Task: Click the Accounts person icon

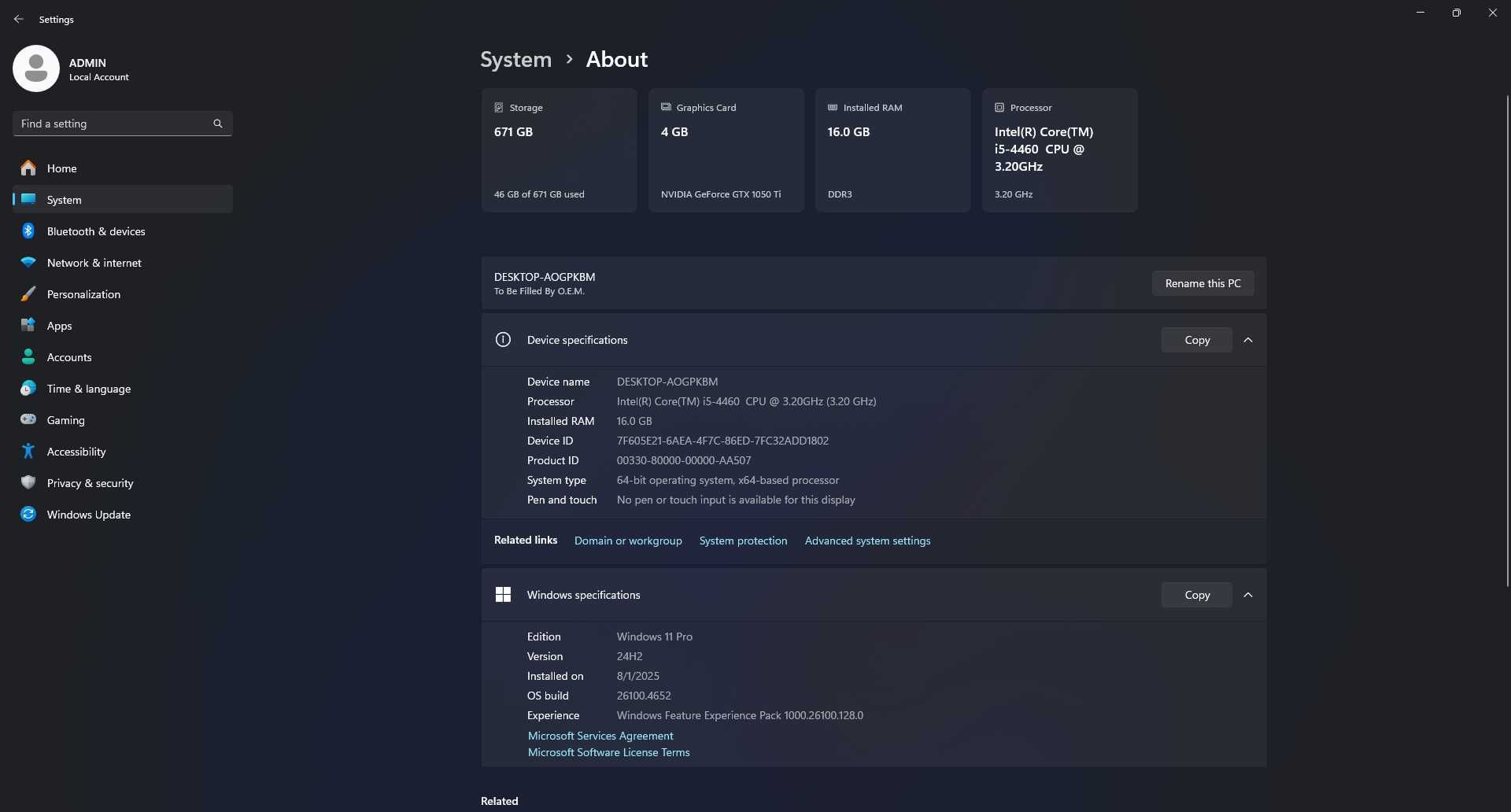Action: coord(28,356)
